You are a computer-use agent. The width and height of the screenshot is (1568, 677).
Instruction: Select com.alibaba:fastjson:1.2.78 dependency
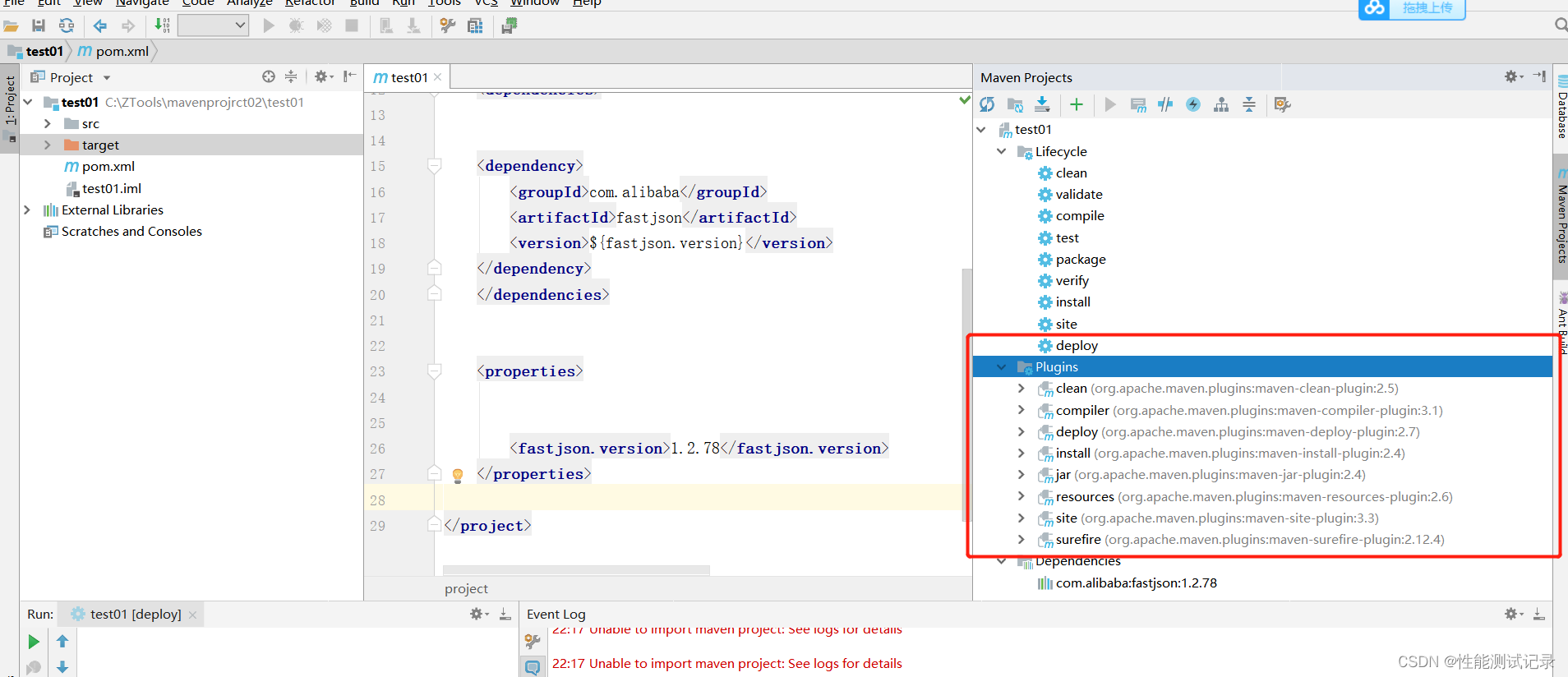tap(1136, 583)
